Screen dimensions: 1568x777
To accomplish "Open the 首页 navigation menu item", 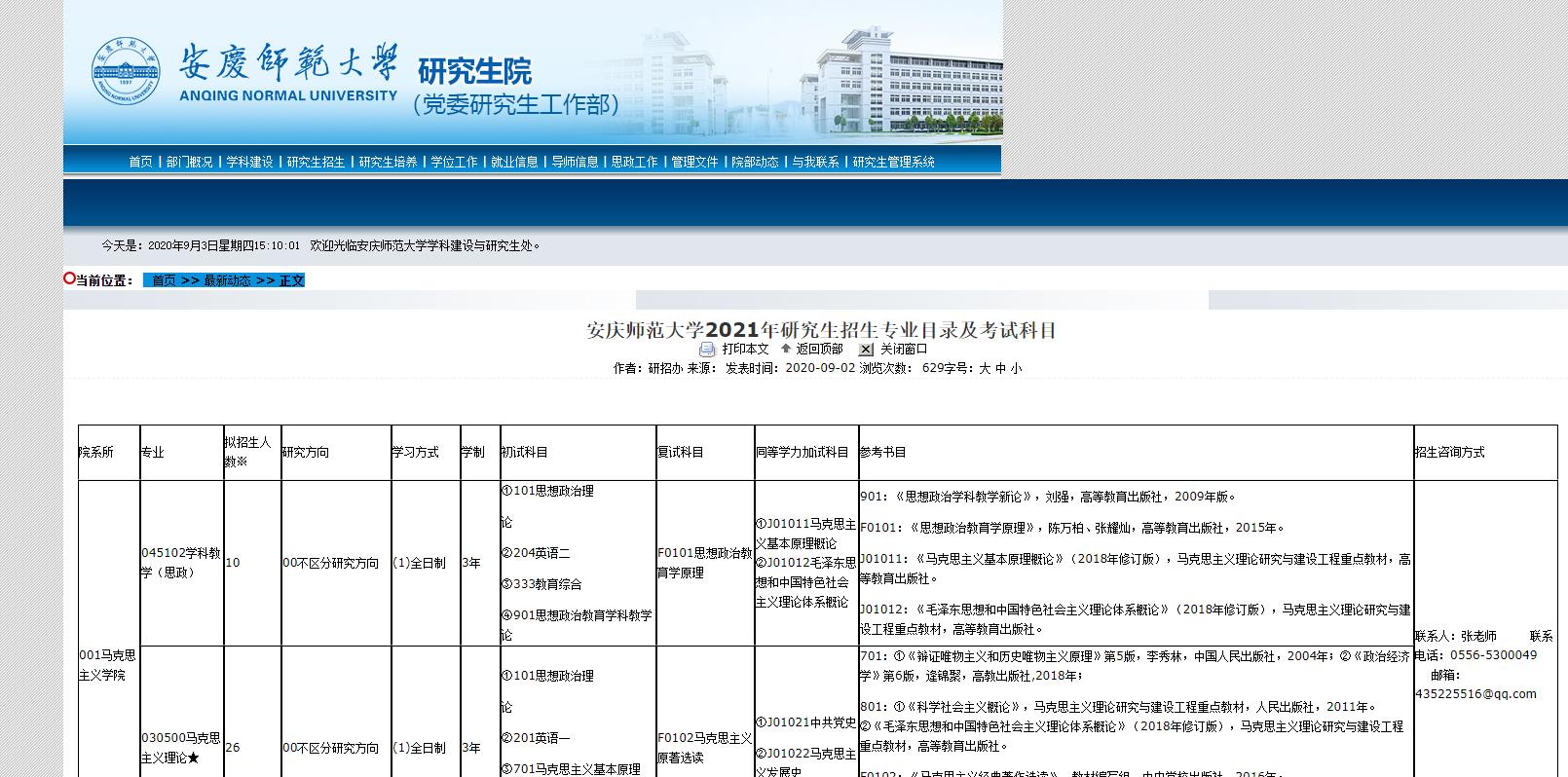I will click(140, 163).
